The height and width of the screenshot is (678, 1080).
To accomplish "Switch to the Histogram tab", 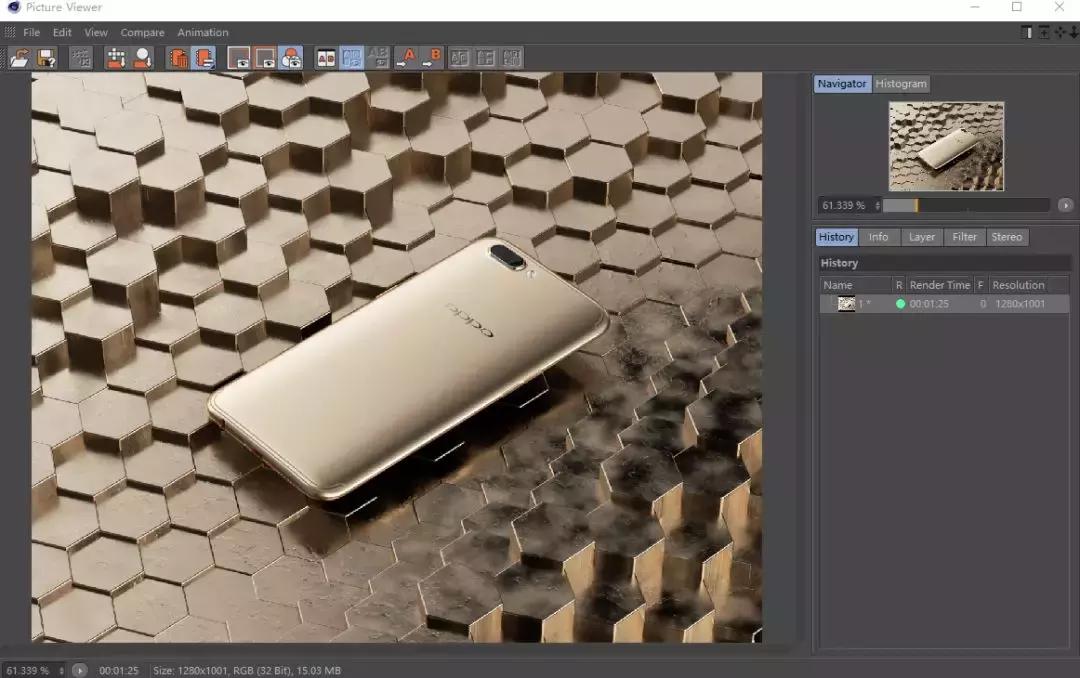I will (x=901, y=84).
